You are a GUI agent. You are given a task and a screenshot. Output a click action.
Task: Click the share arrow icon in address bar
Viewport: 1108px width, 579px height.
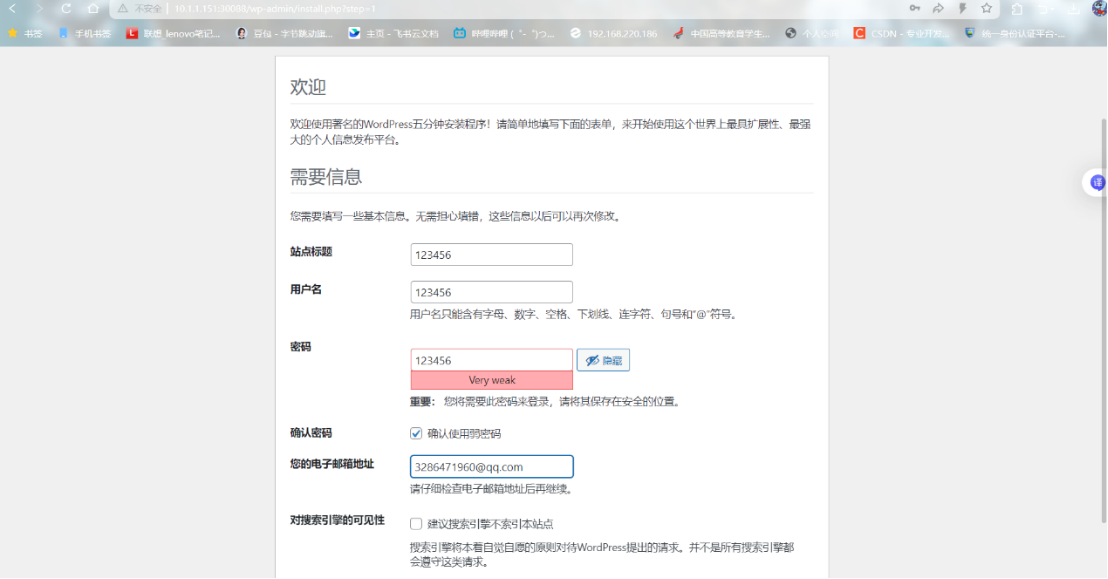938,8
